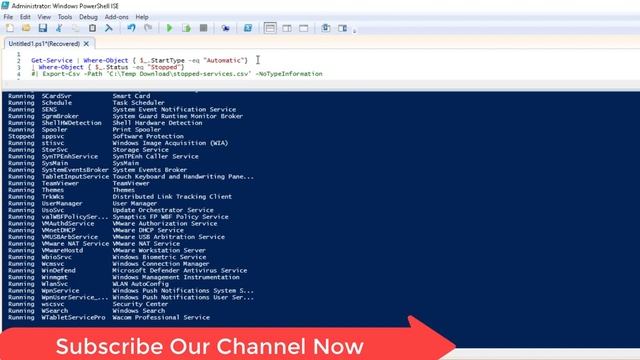Show script pane on top layout icon
This screenshot has height=360, width=640.
pos(270,28)
